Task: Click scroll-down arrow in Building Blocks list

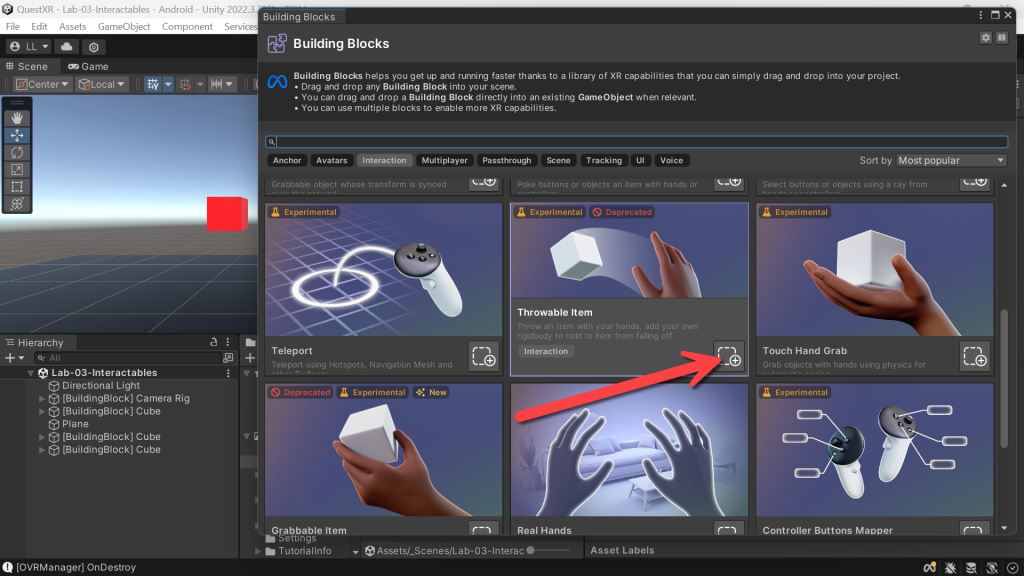Action: point(1004,528)
